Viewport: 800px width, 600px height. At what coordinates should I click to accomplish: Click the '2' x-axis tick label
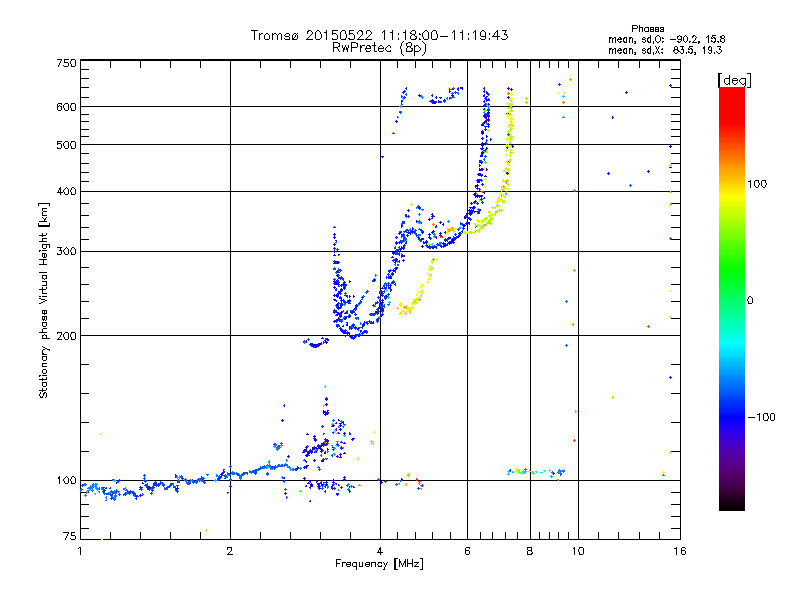(x=230, y=551)
